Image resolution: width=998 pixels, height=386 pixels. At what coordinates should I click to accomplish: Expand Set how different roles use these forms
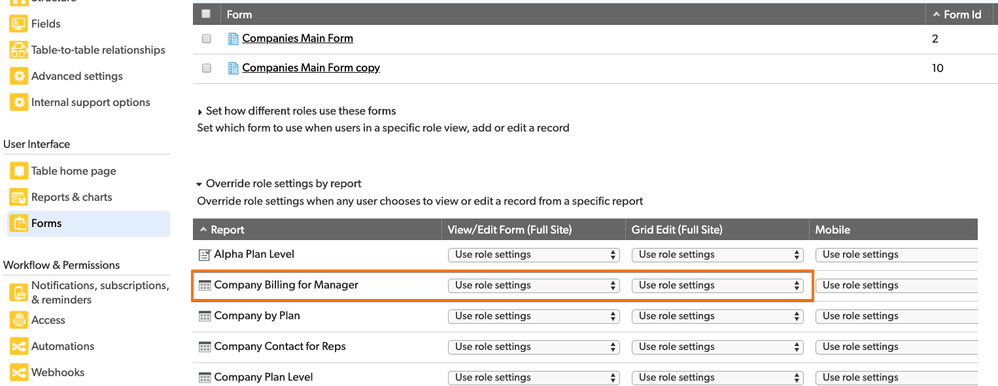click(x=297, y=111)
